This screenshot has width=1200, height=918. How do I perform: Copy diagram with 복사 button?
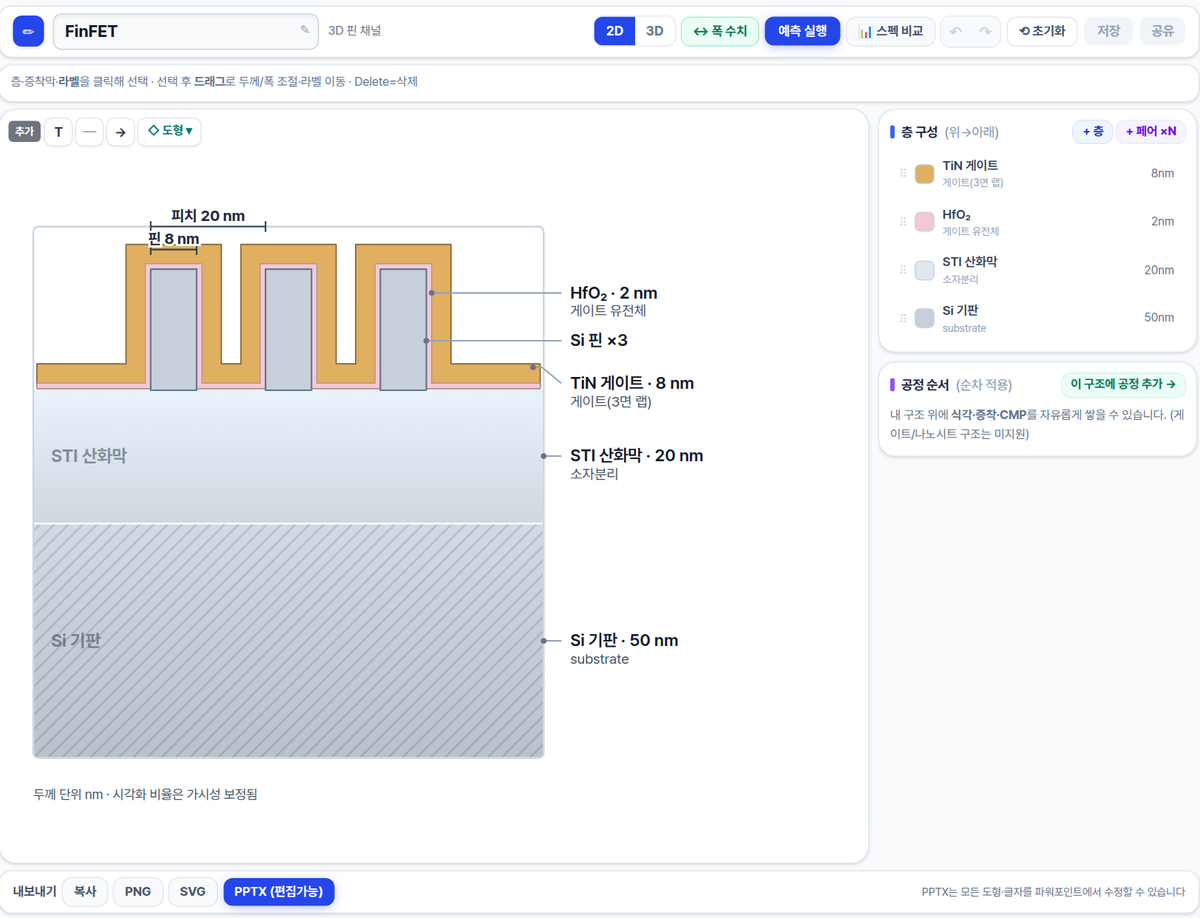click(x=85, y=891)
